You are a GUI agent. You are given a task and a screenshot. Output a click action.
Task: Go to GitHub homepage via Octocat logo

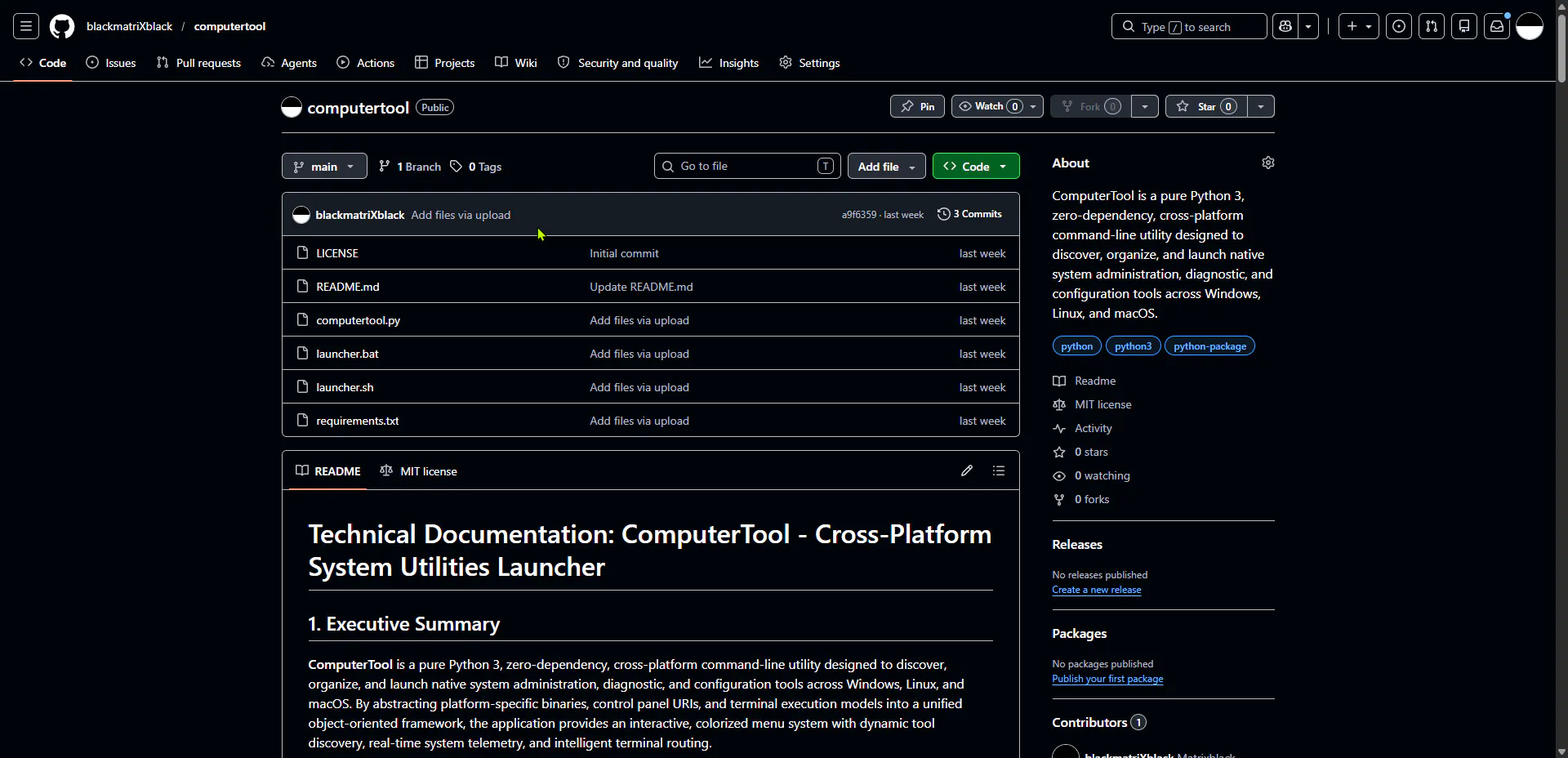[62, 26]
